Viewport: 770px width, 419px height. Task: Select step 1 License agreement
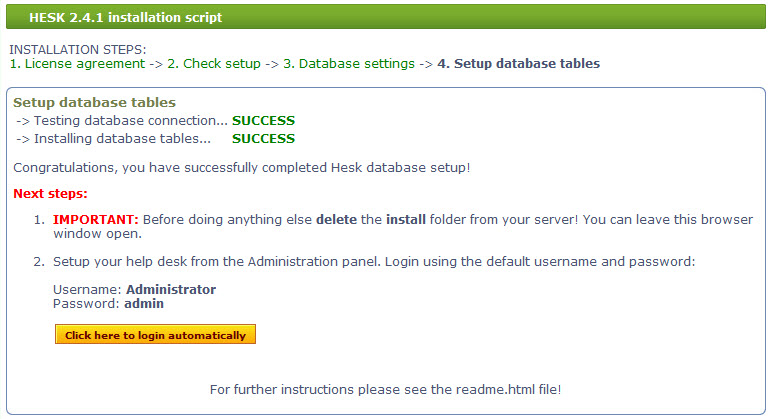(78, 64)
